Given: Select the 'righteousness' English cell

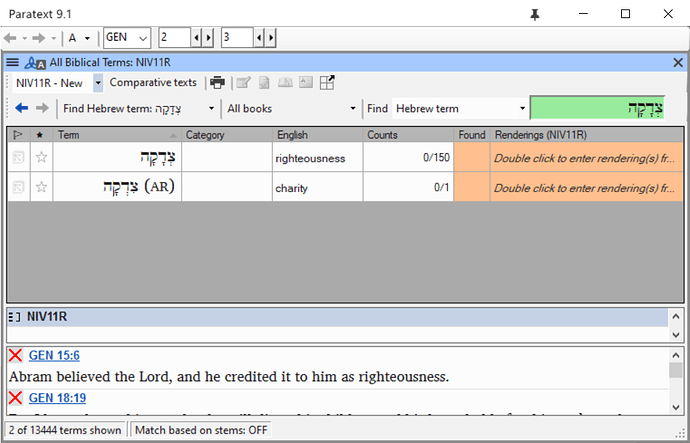Looking at the screenshot, I should click(317, 157).
